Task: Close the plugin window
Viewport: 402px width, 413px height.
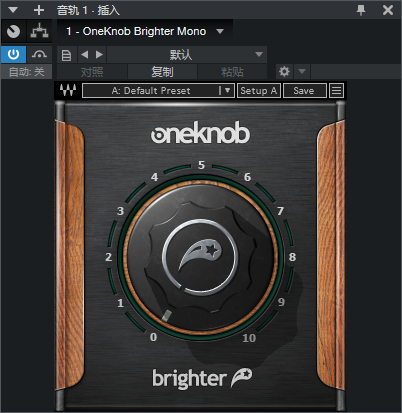Action: tap(388, 10)
